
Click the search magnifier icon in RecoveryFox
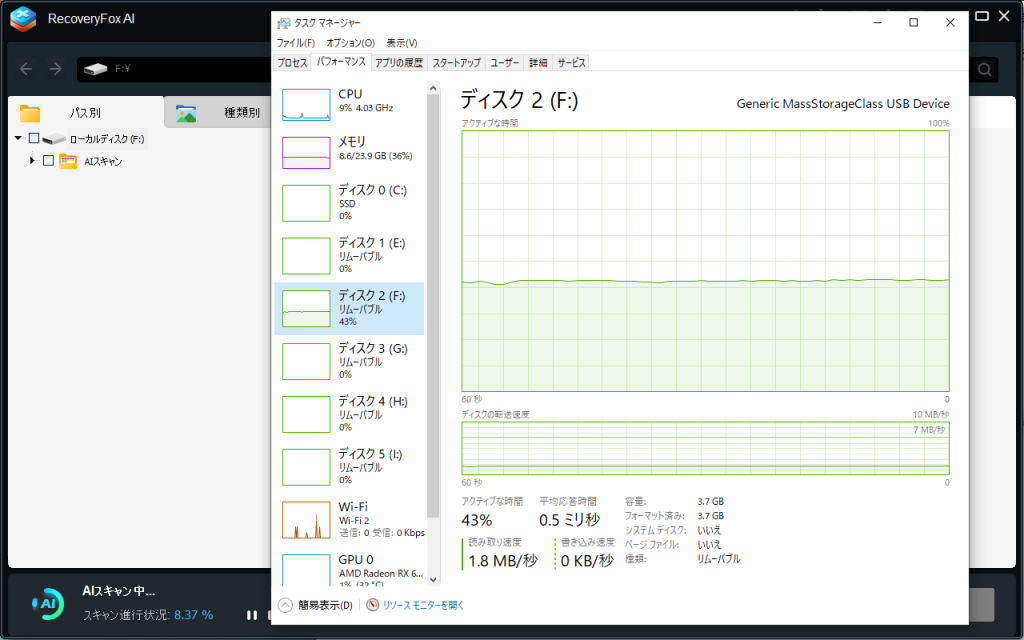[x=985, y=69]
